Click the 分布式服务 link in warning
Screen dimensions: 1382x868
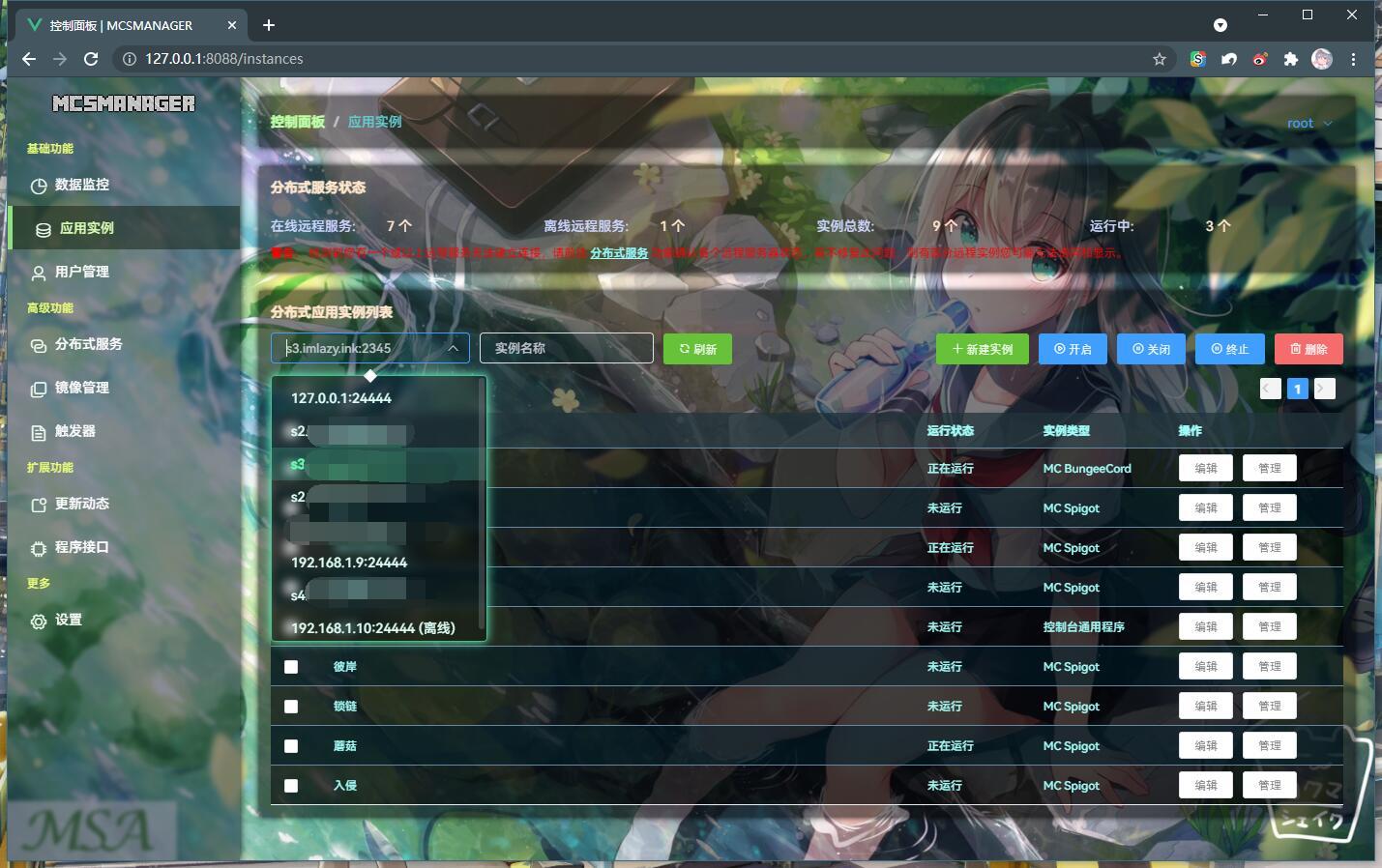tap(619, 253)
